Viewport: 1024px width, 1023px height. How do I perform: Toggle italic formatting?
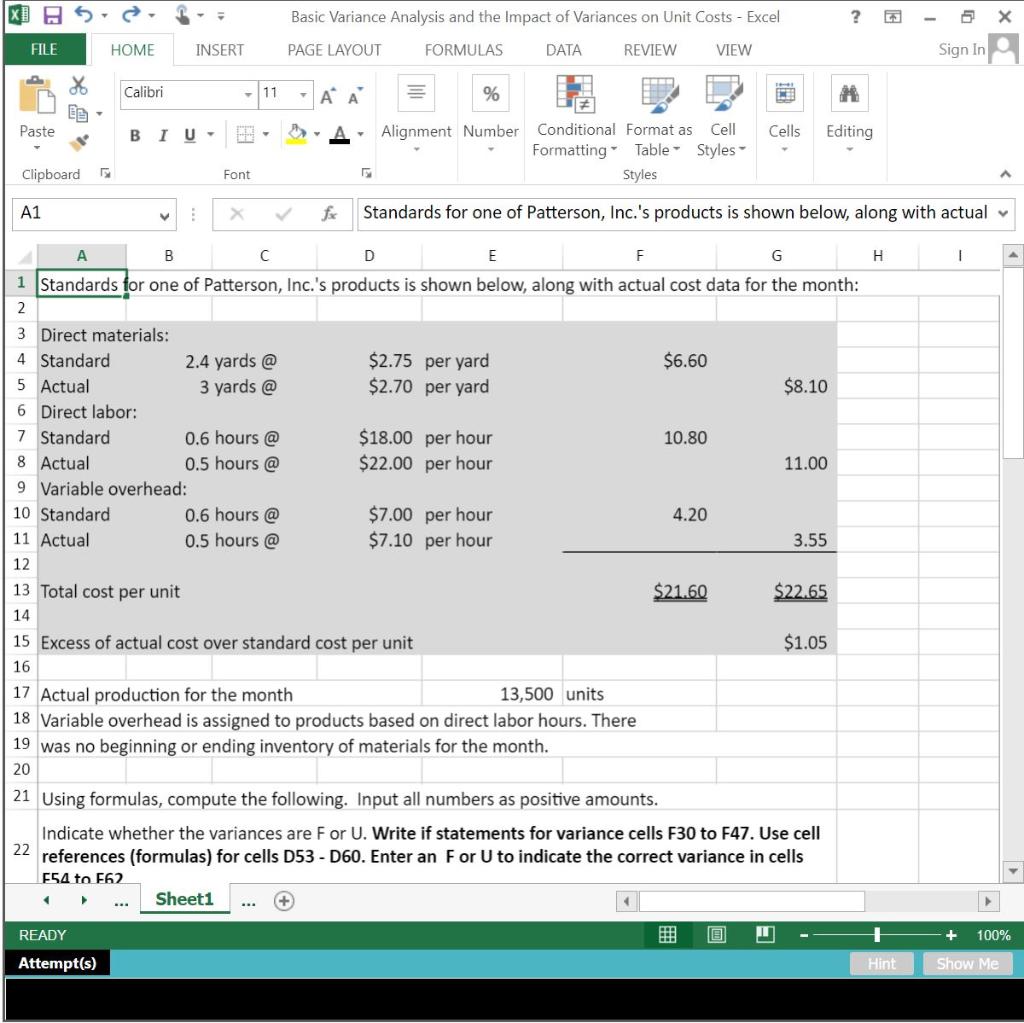pyautogui.click(x=161, y=136)
